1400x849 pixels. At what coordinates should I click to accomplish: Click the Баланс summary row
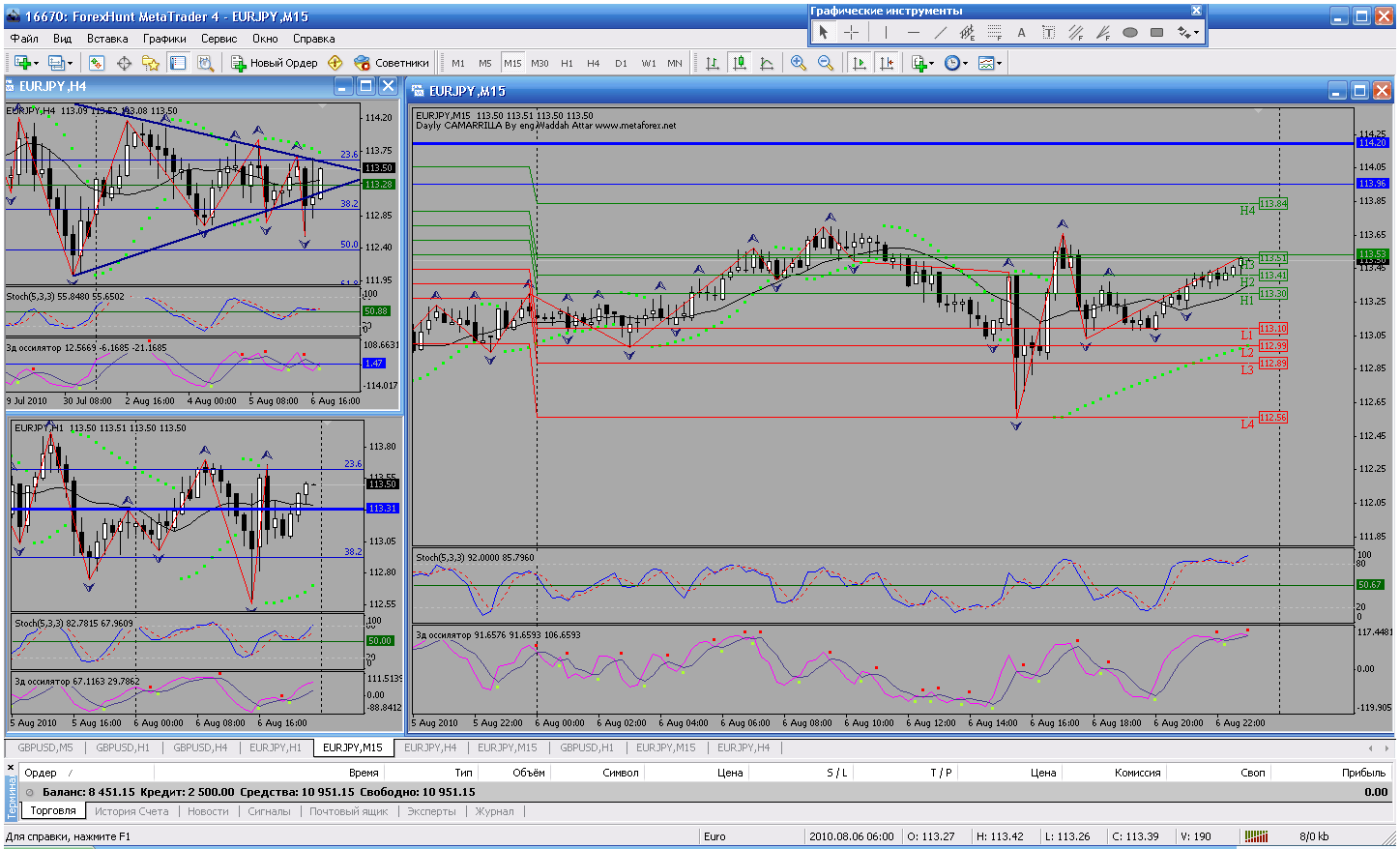click(706, 792)
